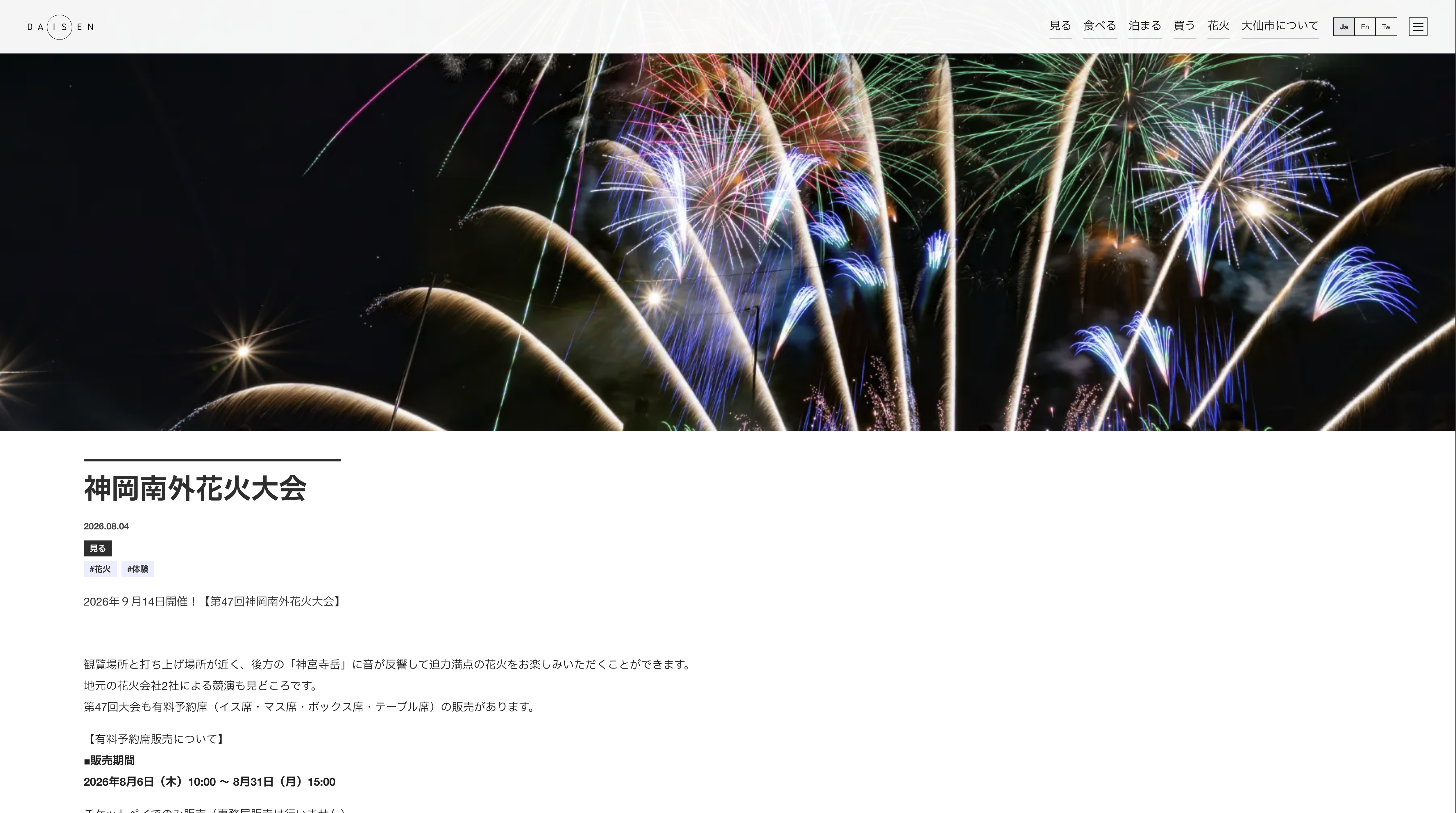Open the hamburger menu icon

[x=1418, y=26]
